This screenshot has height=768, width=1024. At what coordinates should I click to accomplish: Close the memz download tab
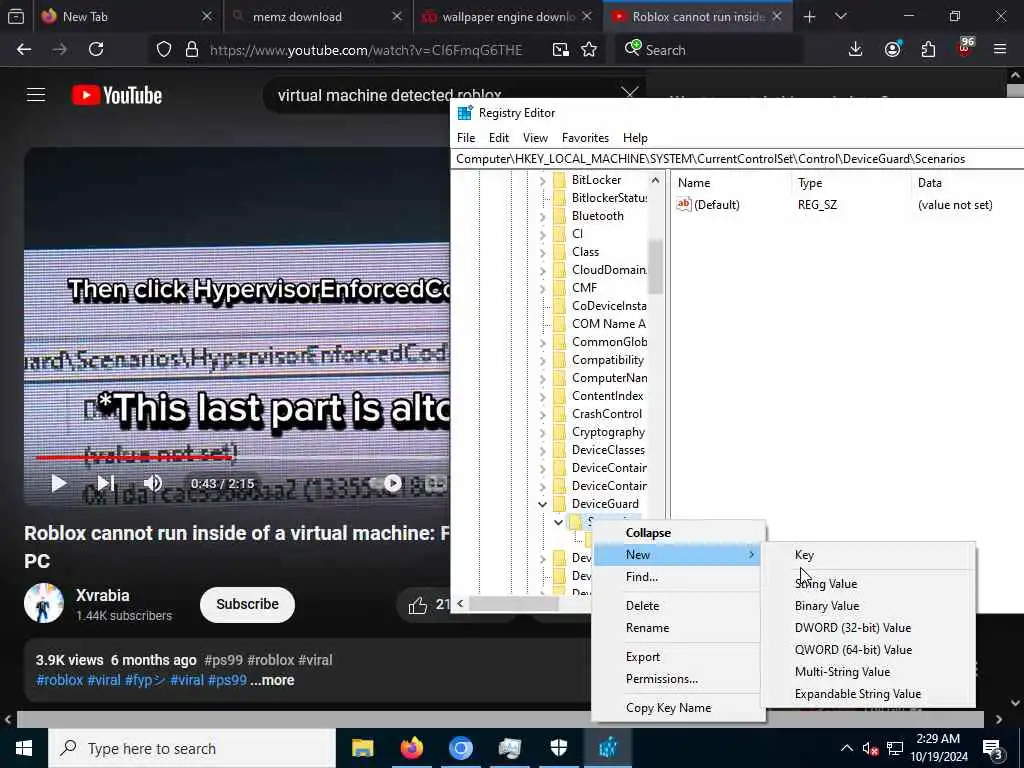[396, 17]
